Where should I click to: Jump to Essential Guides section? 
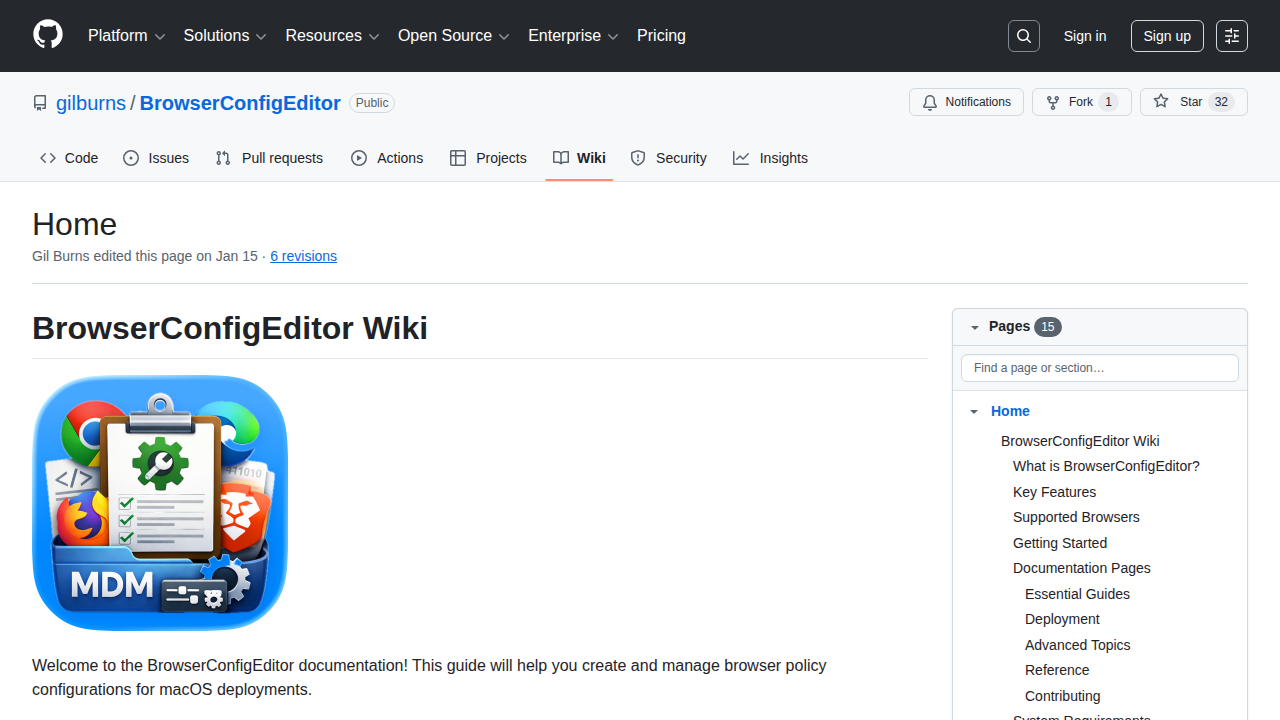pos(1077,594)
